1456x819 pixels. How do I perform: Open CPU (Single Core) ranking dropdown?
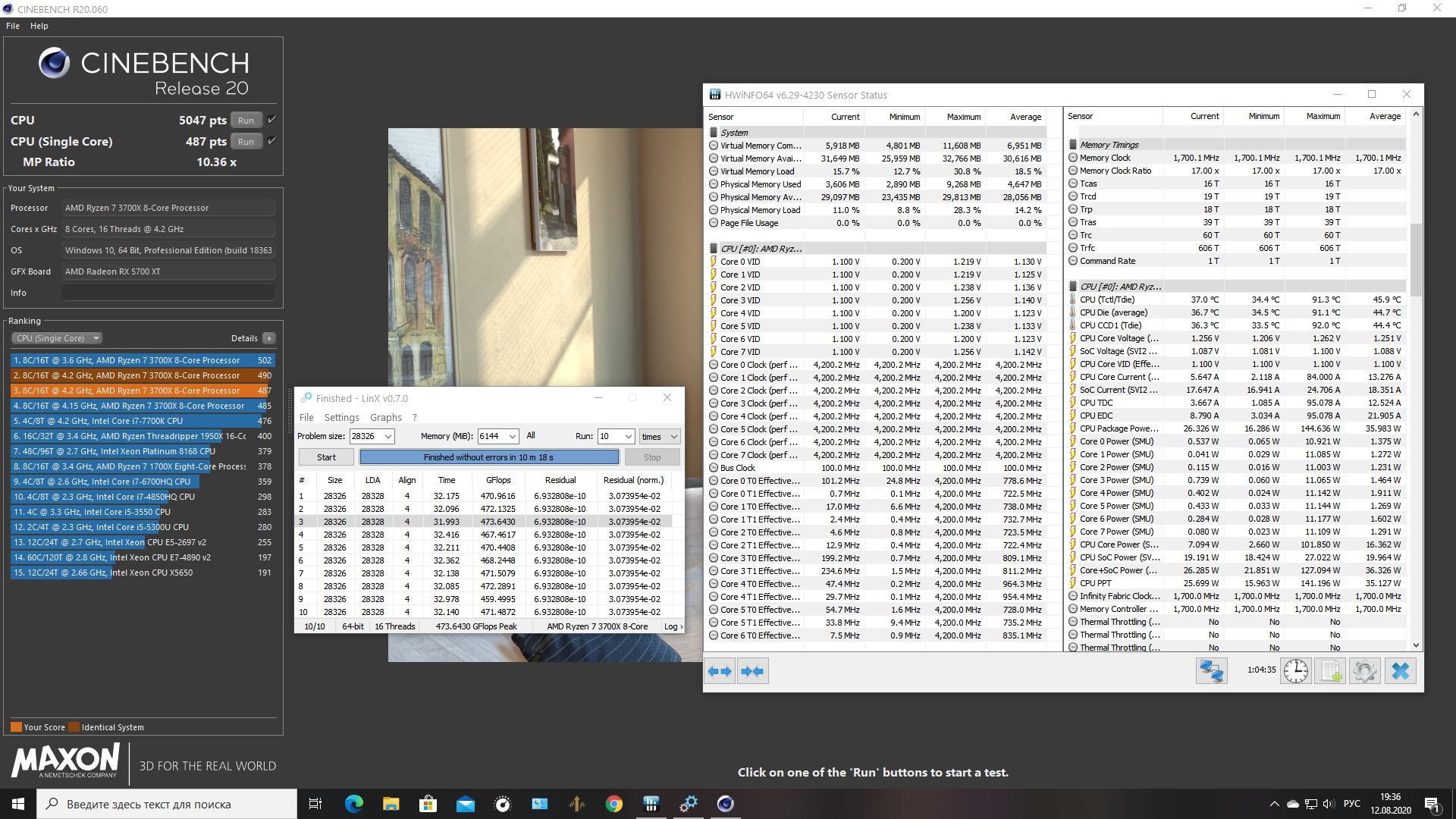(57, 338)
